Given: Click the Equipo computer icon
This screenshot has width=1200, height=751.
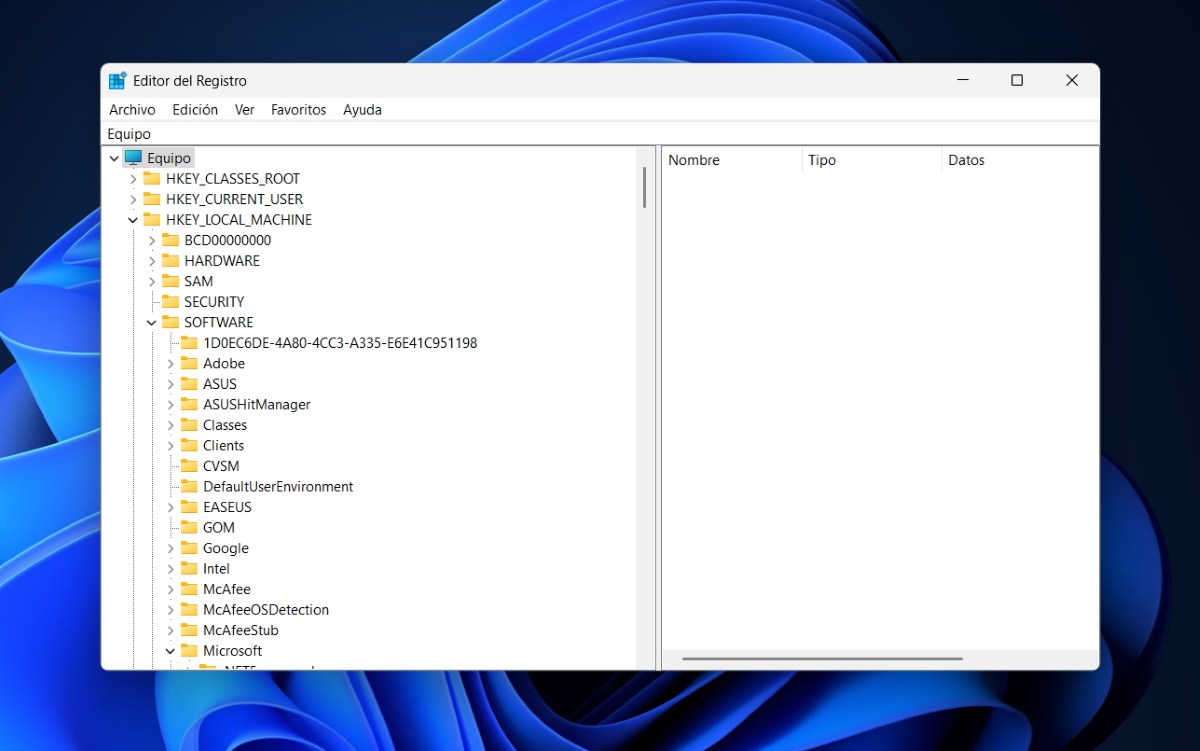Looking at the screenshot, I should pyautogui.click(x=133, y=158).
